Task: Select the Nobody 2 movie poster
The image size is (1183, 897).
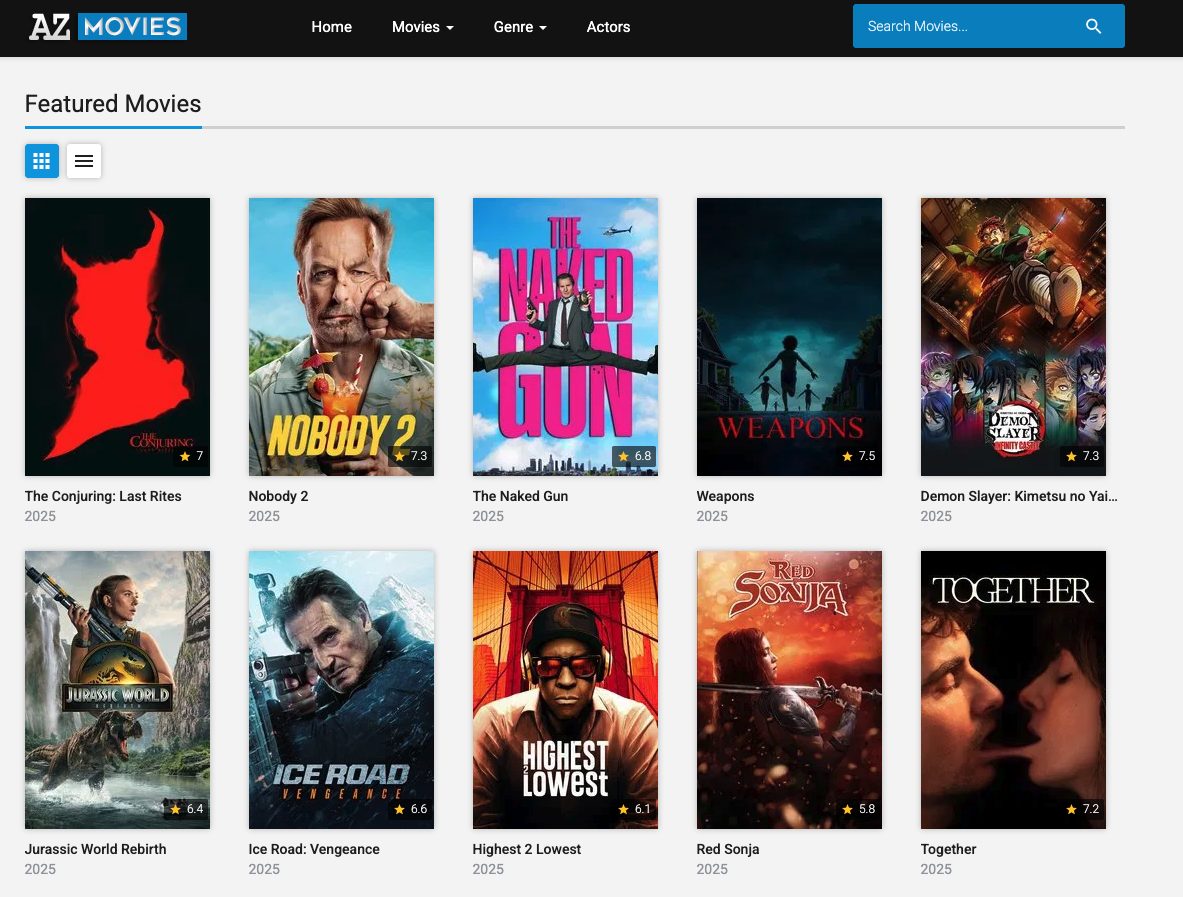Action: tap(341, 336)
